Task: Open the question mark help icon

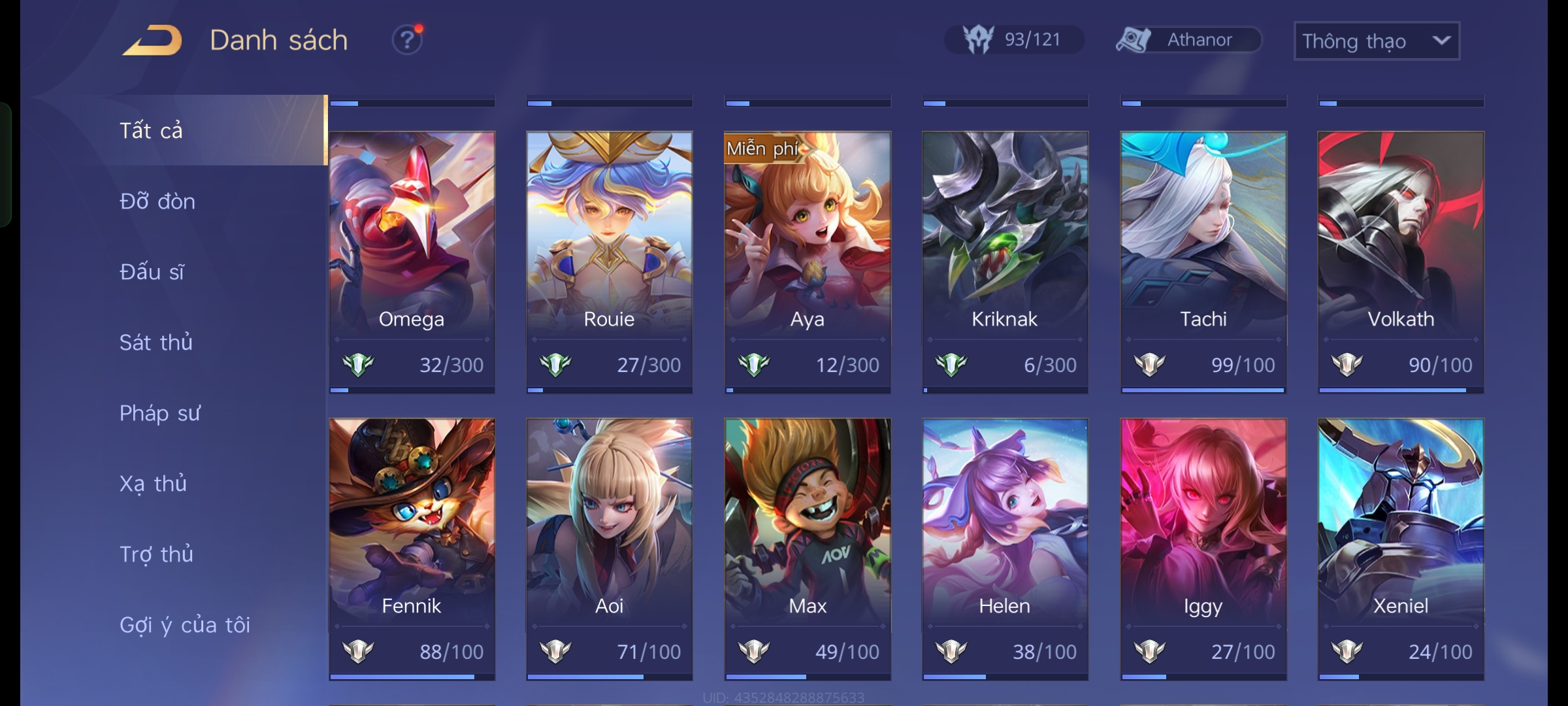Action: tap(407, 40)
